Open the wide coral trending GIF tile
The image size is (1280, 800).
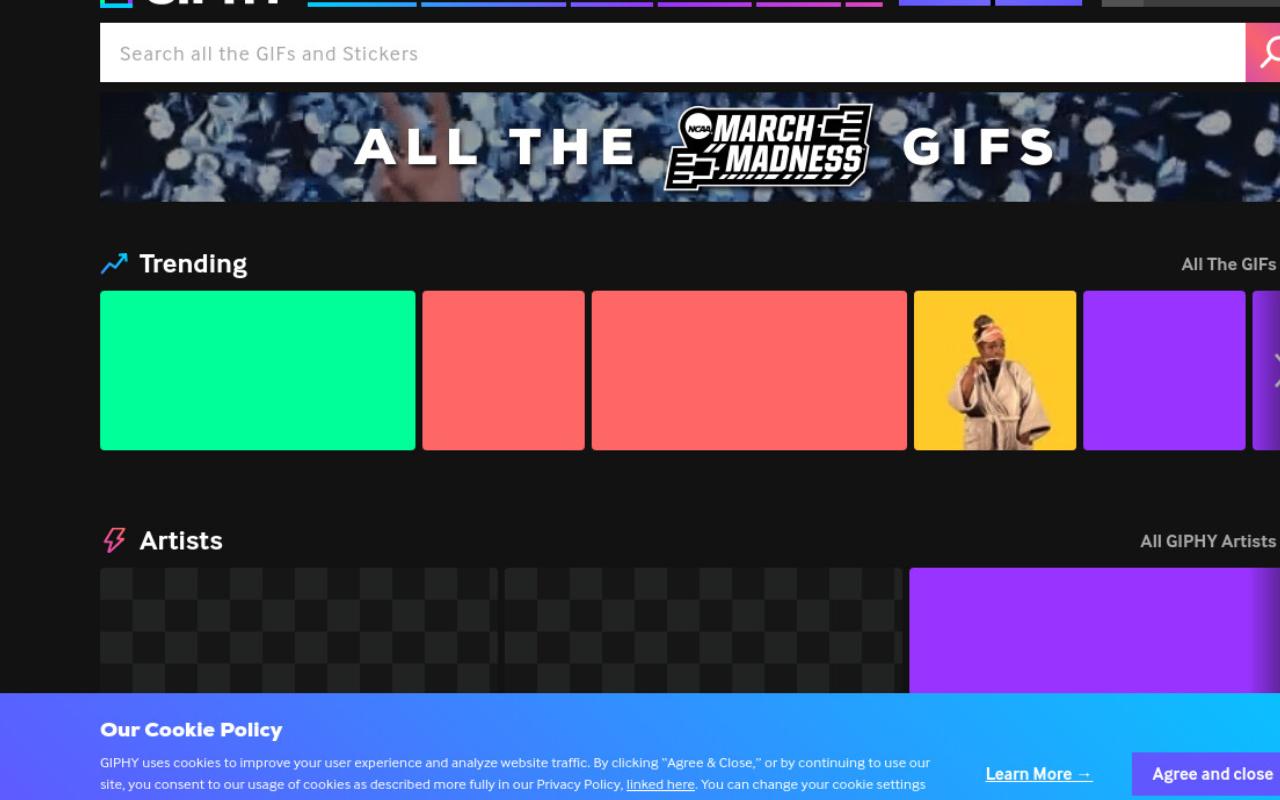(x=749, y=370)
